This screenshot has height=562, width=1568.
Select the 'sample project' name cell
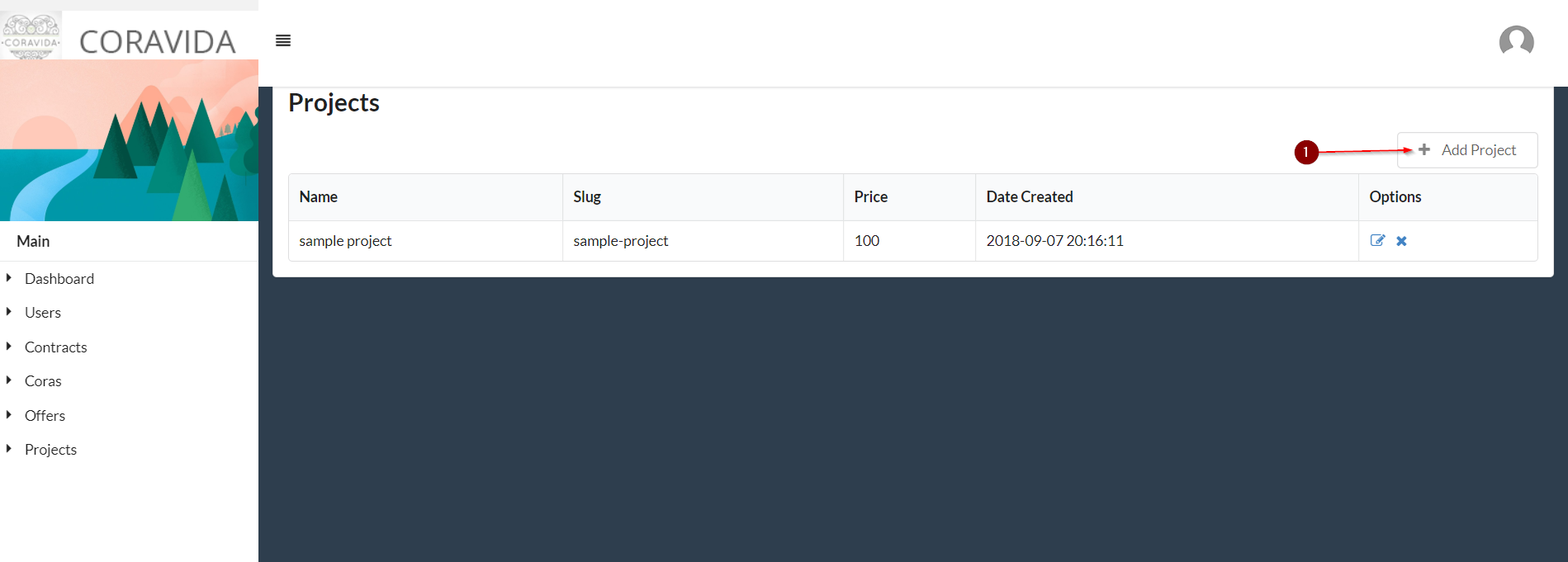coord(345,241)
